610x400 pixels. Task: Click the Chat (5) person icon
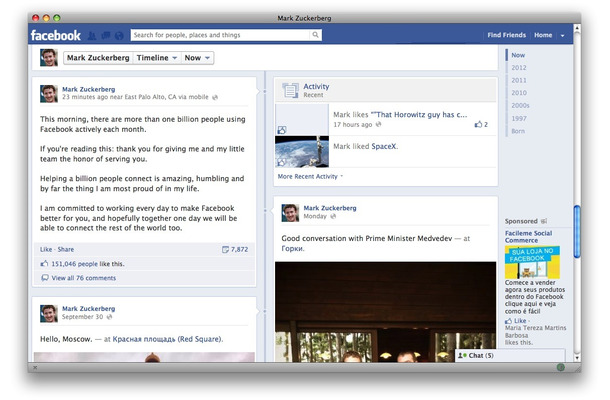point(462,355)
